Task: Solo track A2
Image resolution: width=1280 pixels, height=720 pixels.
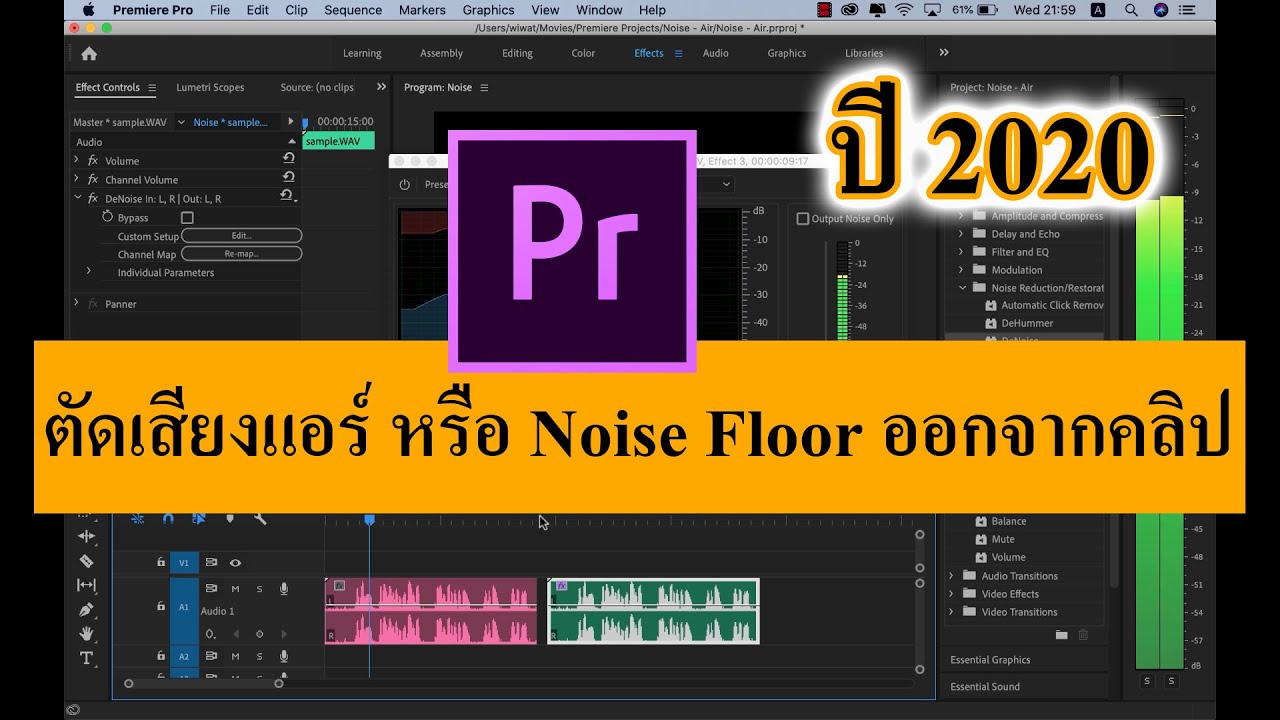Action: click(259, 656)
